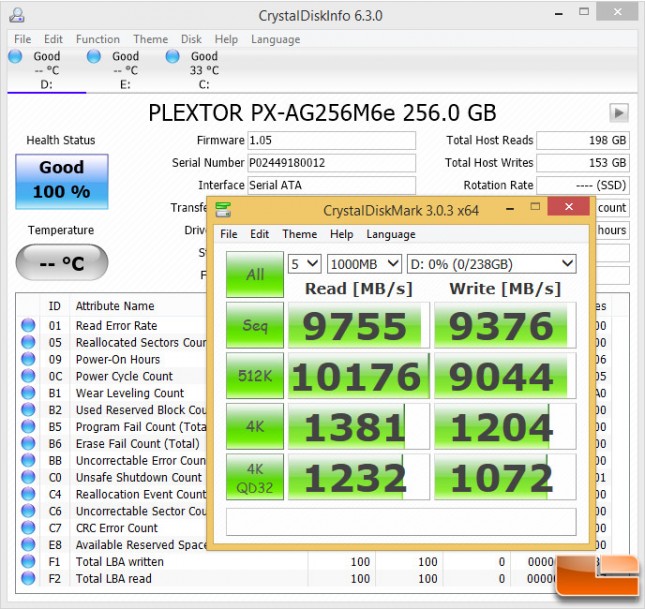Click 4K read result 1381

(359, 426)
